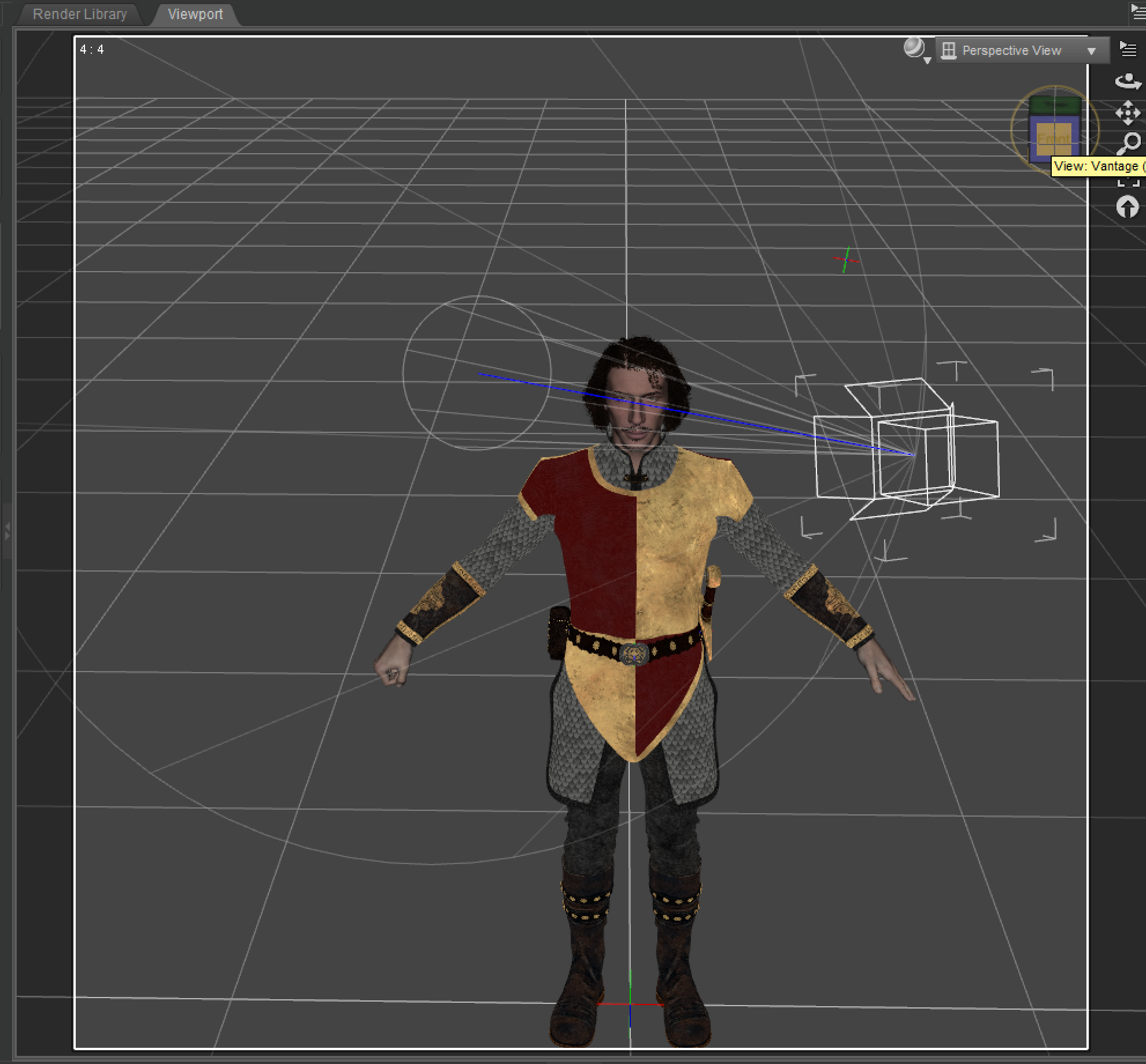Click the left side panel collapse handle
This screenshot has height=1064, width=1146.
(7, 531)
